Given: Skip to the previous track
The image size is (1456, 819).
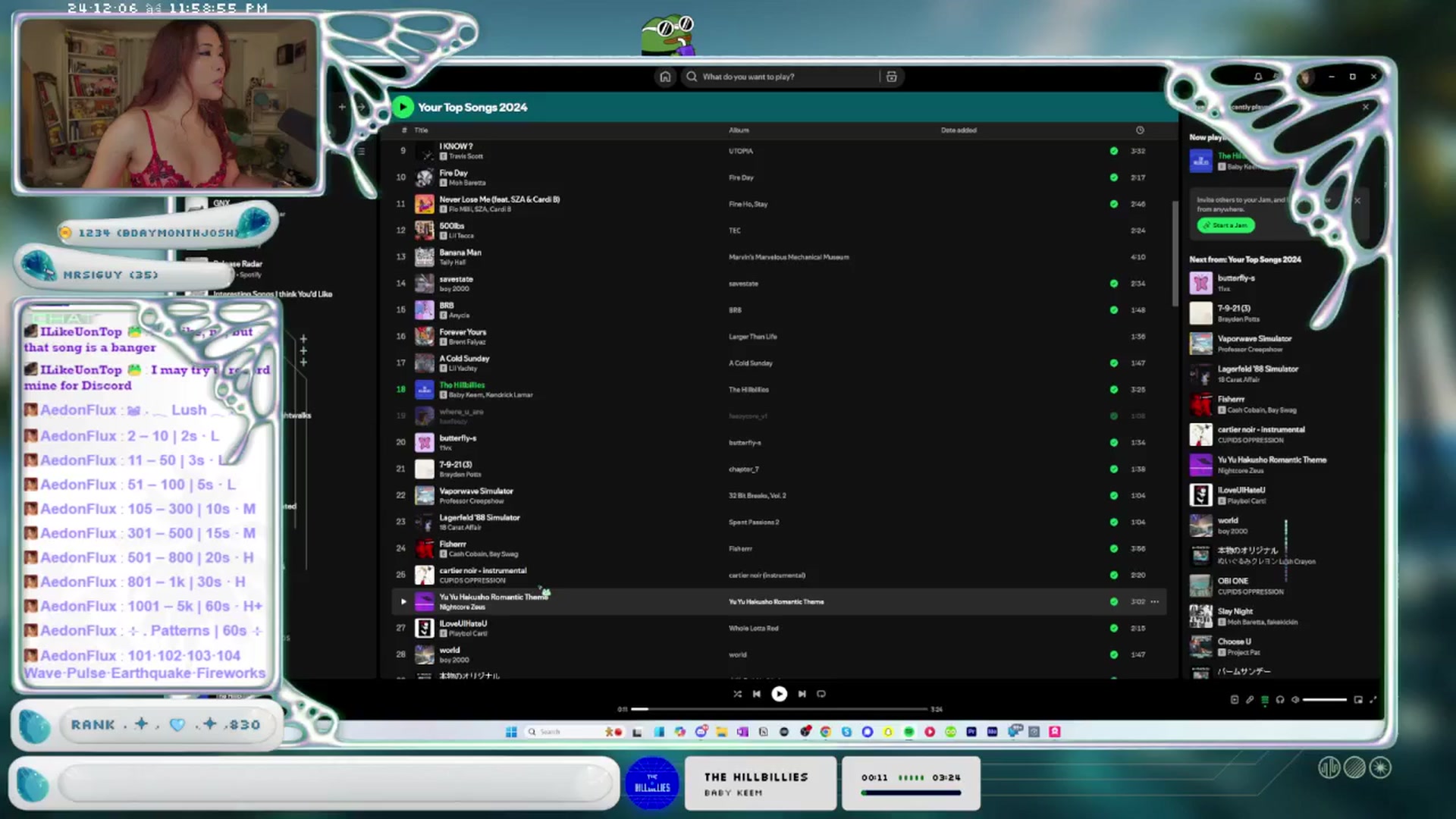Looking at the screenshot, I should point(757,694).
